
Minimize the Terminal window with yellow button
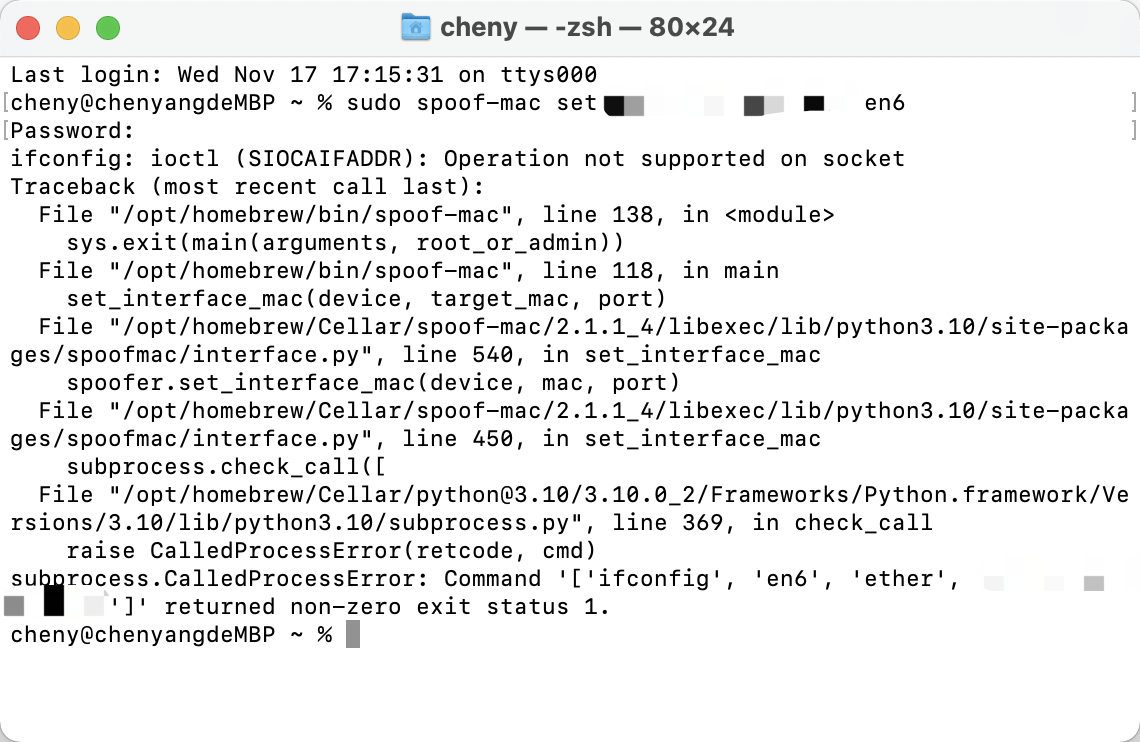click(x=68, y=28)
